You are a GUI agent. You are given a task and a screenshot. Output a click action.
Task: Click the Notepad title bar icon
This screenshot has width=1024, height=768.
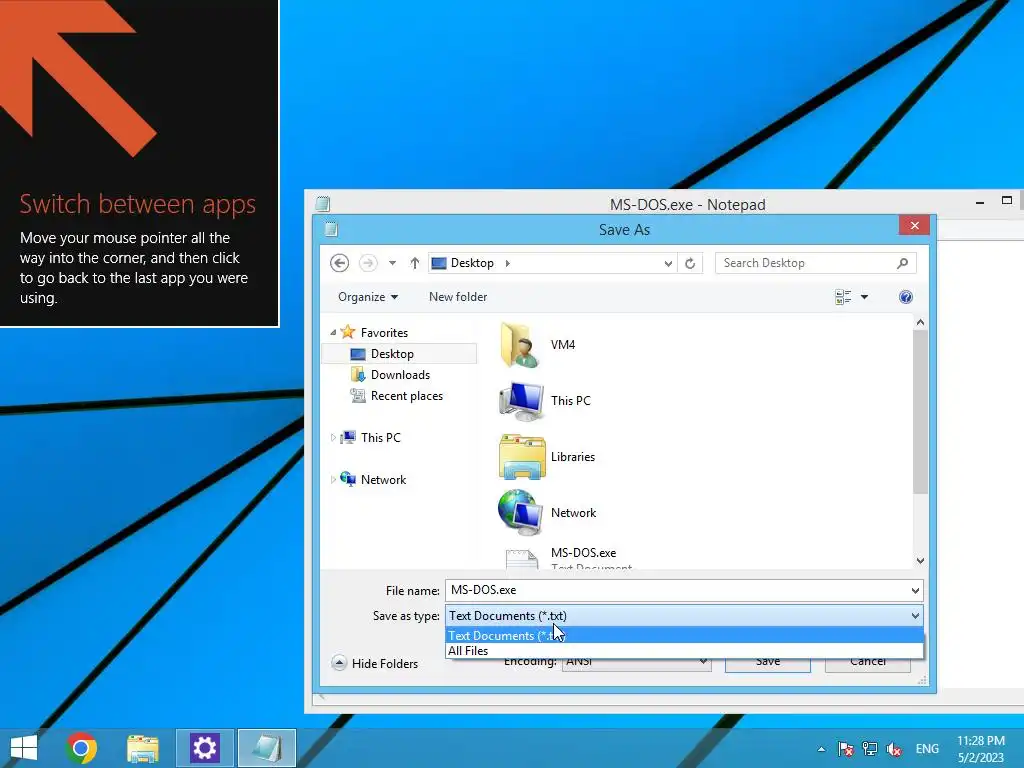(x=323, y=204)
